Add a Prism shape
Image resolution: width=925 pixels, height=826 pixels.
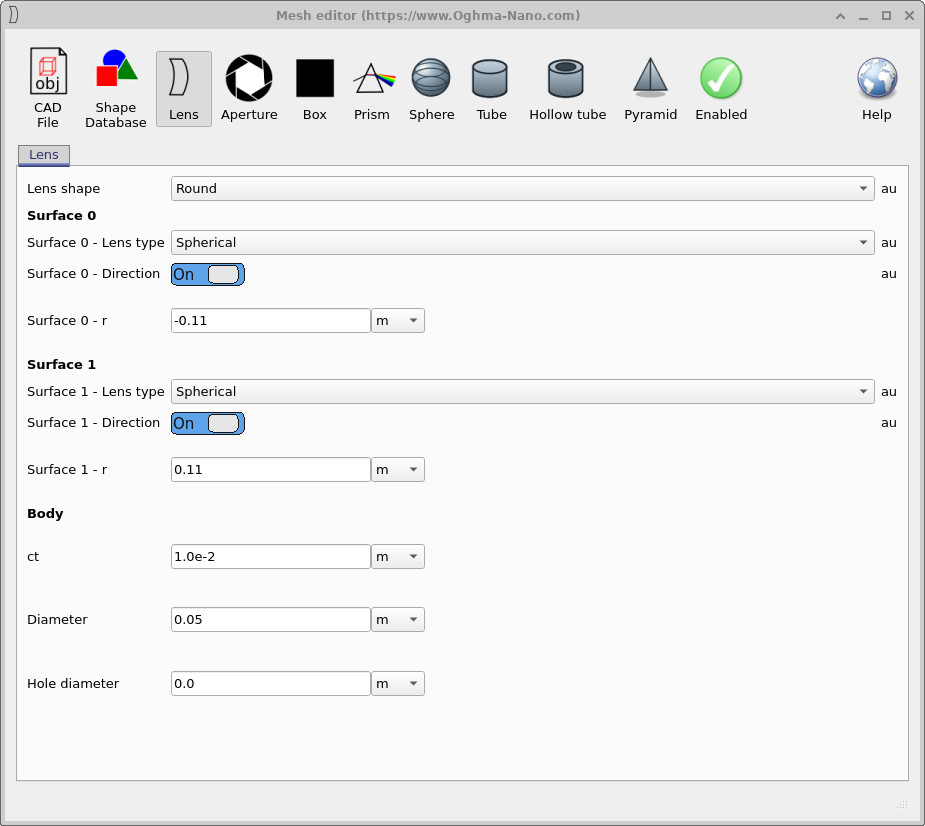click(371, 78)
